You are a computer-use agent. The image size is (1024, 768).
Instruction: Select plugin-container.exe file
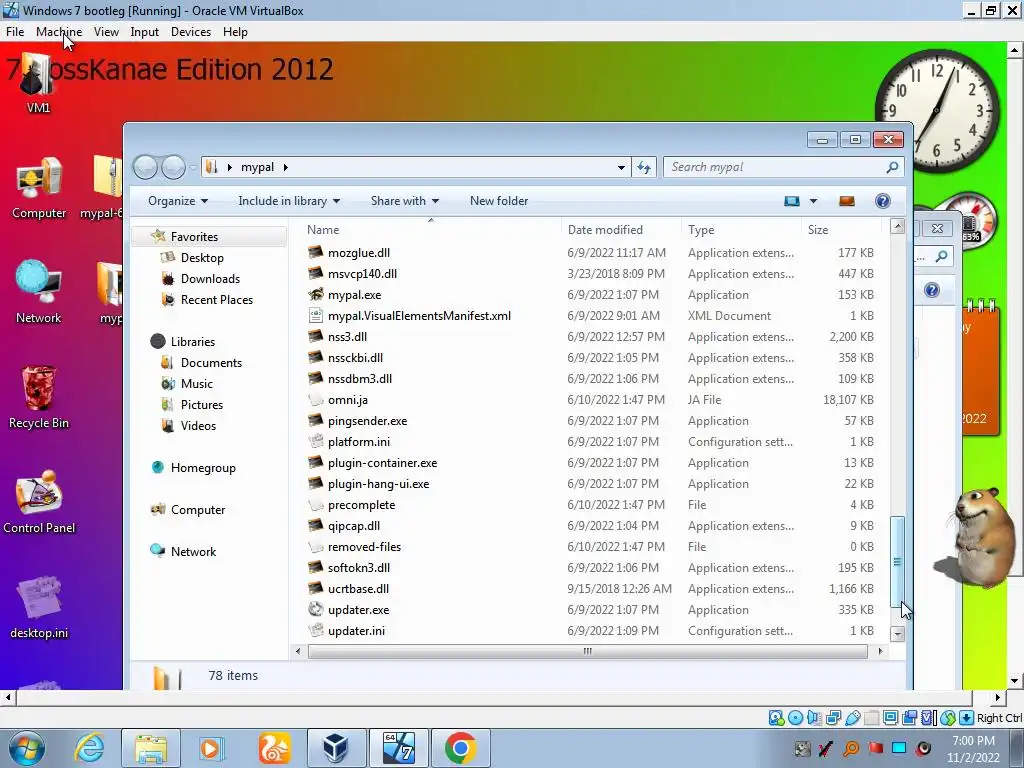pyautogui.click(x=382, y=462)
